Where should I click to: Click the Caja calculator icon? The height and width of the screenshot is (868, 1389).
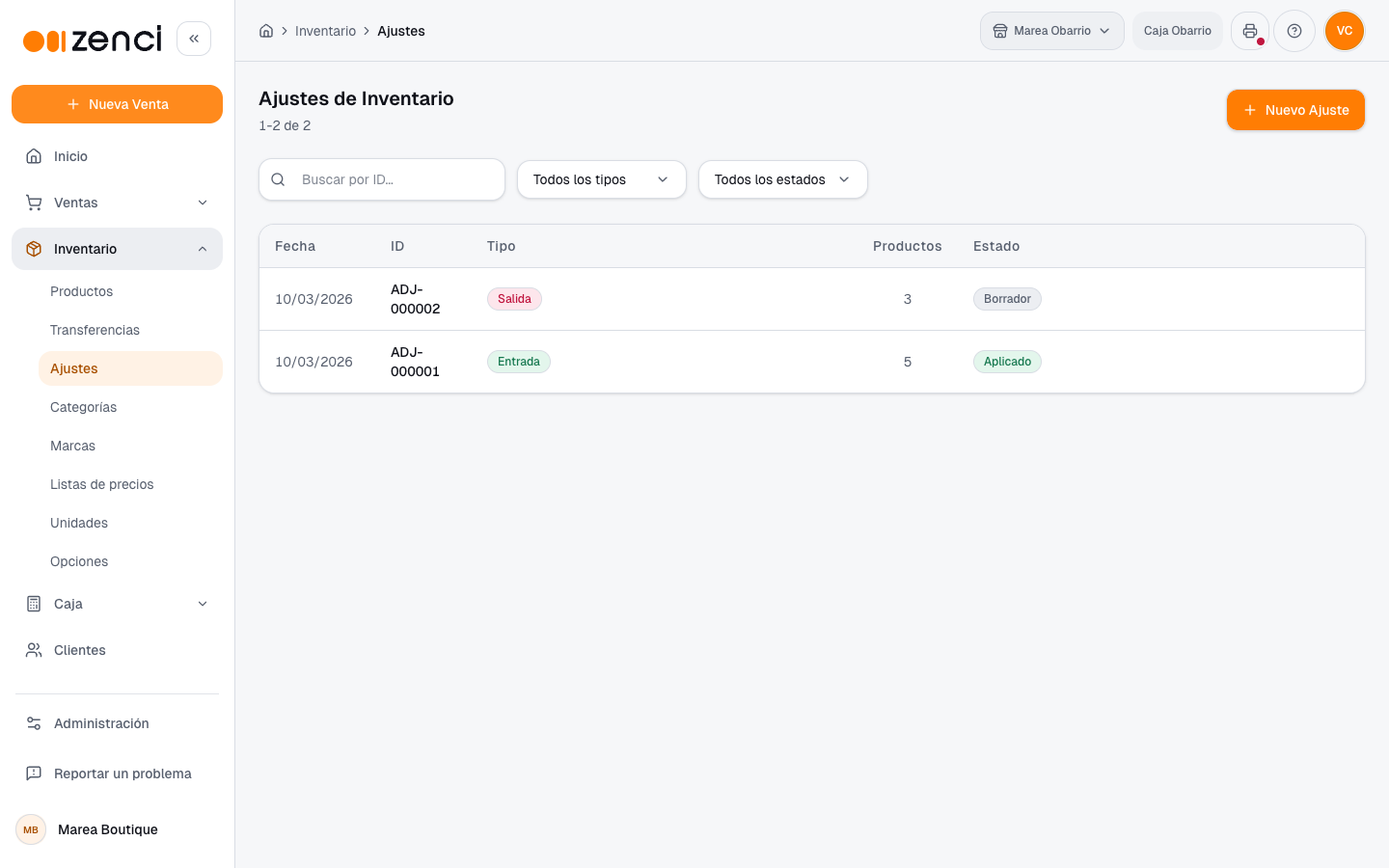point(34,604)
